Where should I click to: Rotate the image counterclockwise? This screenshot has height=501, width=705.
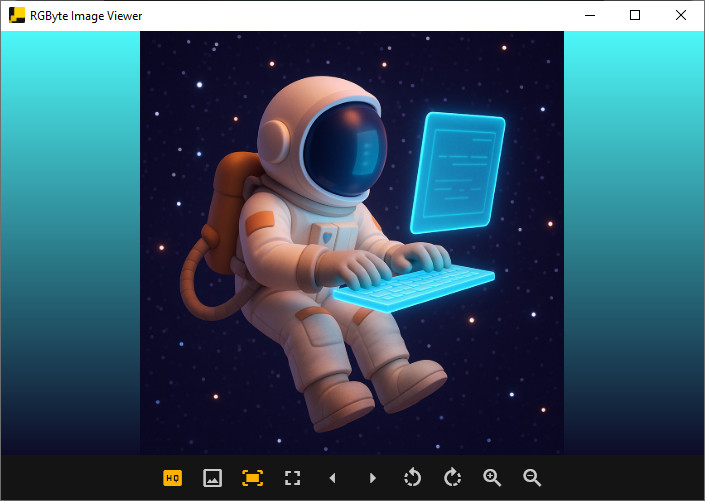(x=412, y=478)
